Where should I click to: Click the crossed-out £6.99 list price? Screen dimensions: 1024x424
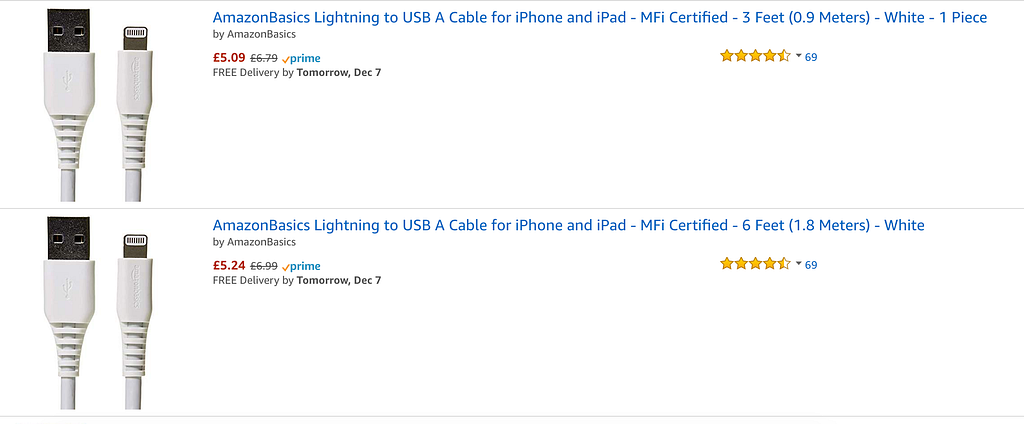[x=263, y=266]
